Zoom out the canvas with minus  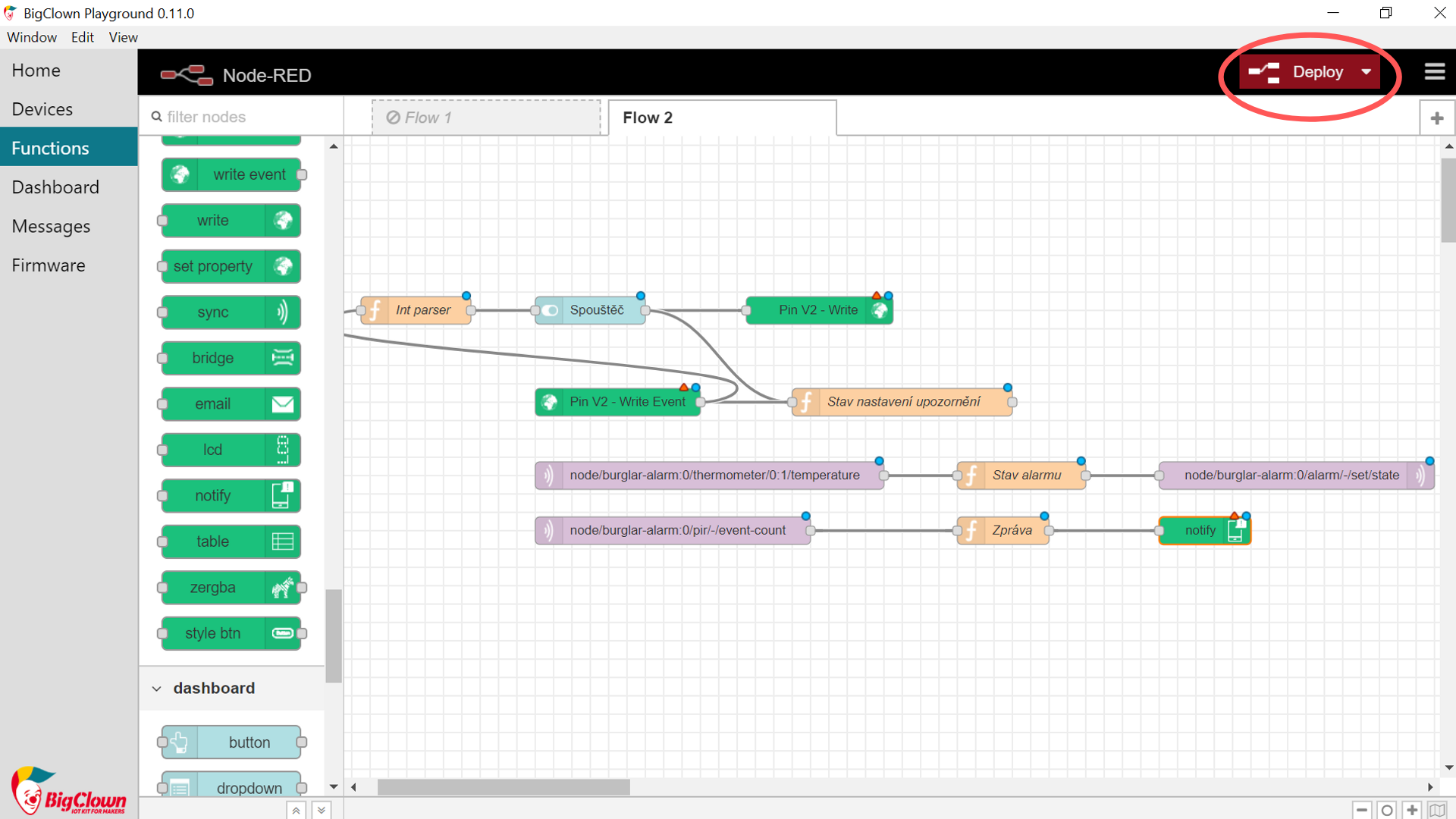point(1362,810)
